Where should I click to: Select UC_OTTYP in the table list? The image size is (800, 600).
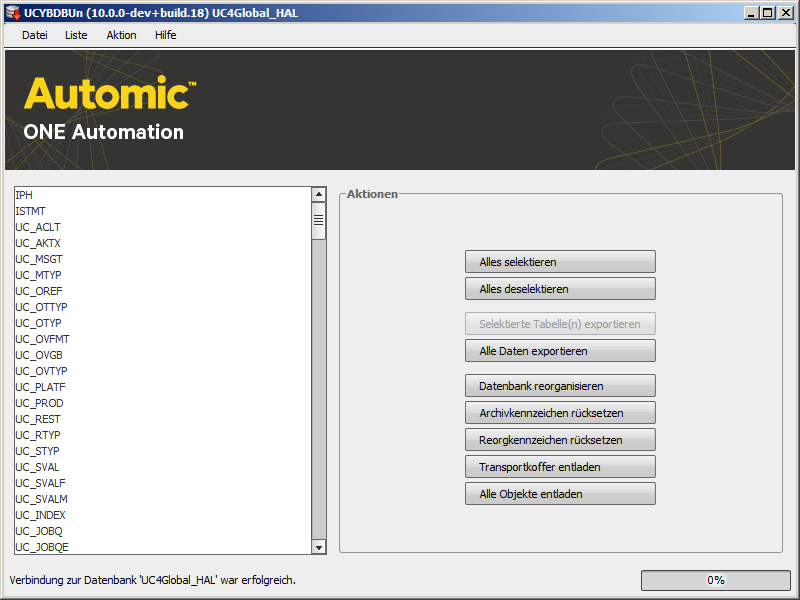[163, 307]
